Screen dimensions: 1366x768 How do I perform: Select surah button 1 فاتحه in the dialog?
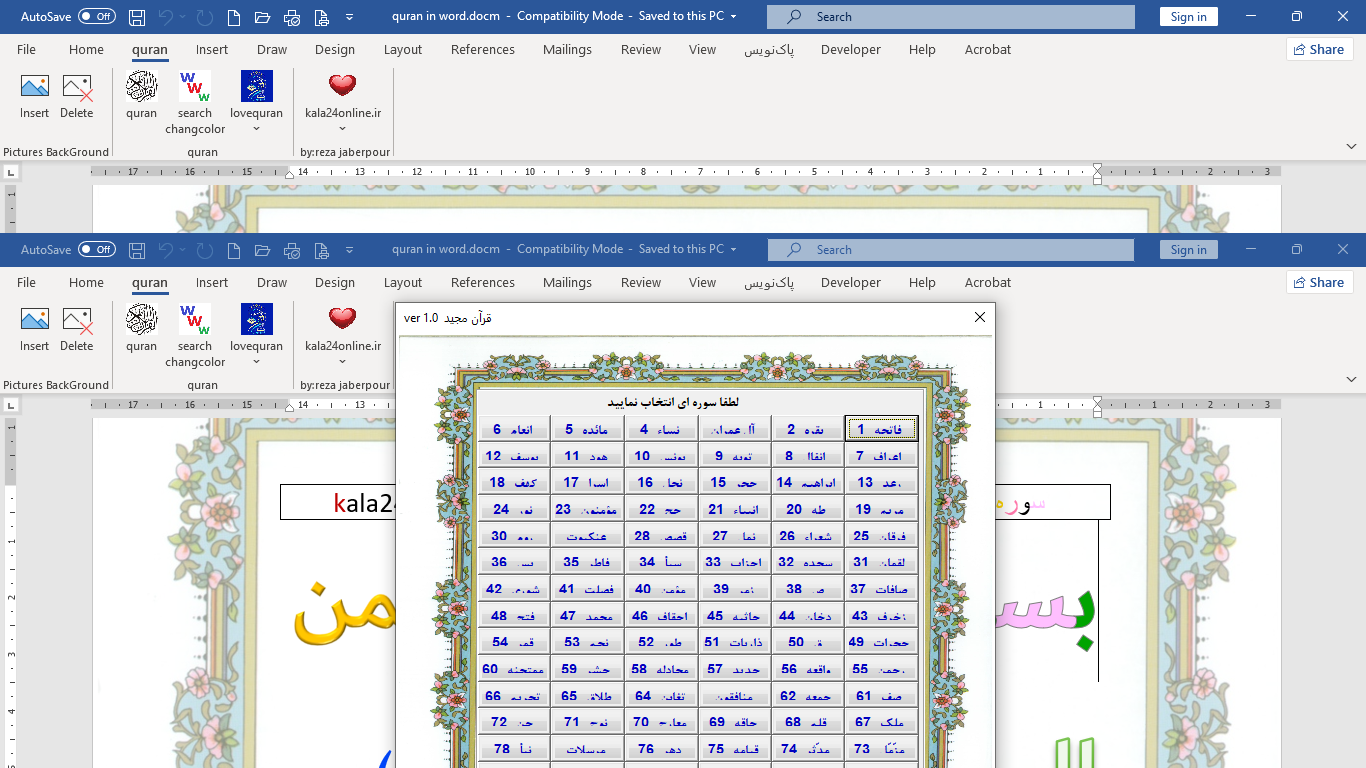880,429
